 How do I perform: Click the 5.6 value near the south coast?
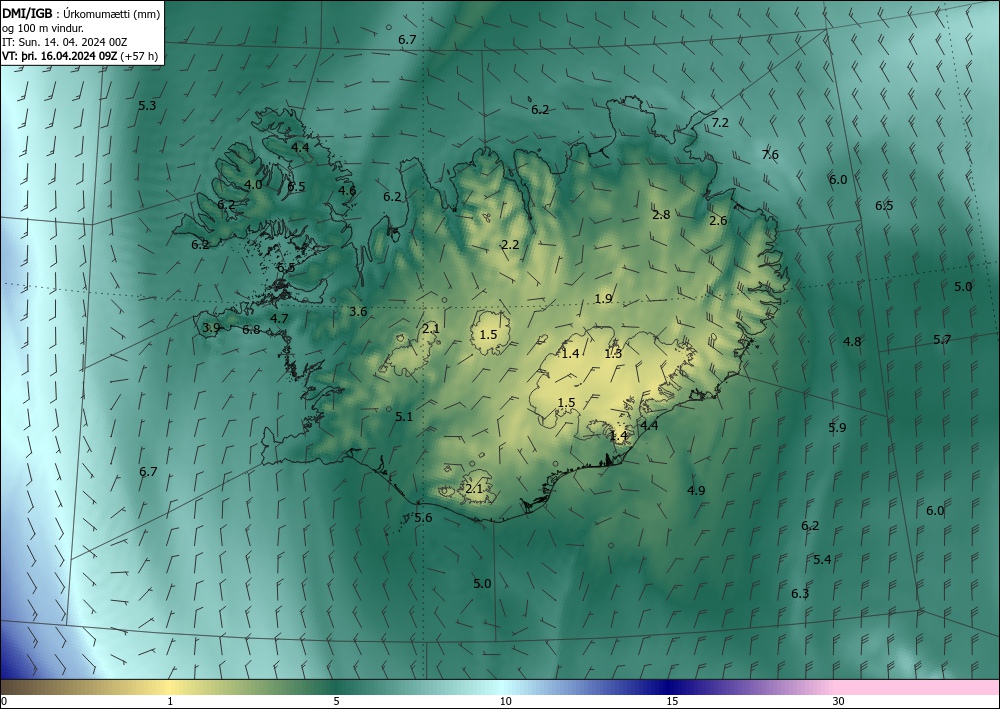point(423,518)
